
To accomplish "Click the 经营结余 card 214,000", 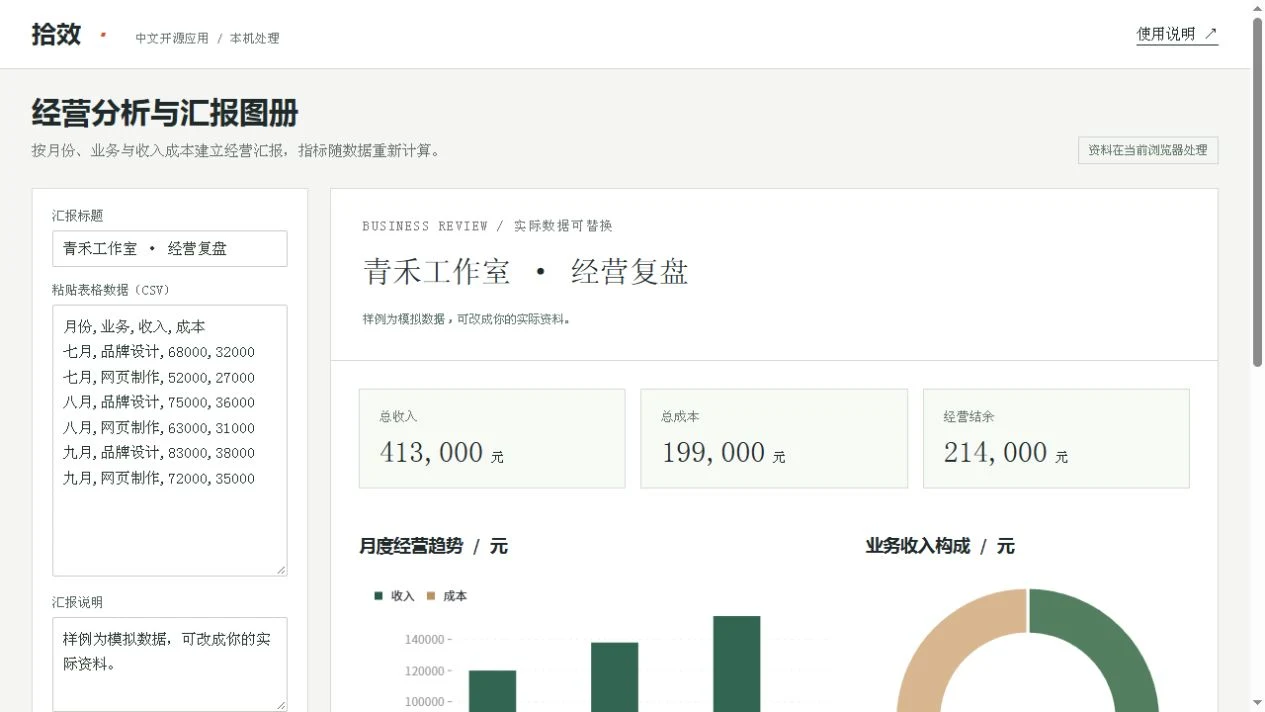I will [x=1056, y=439].
